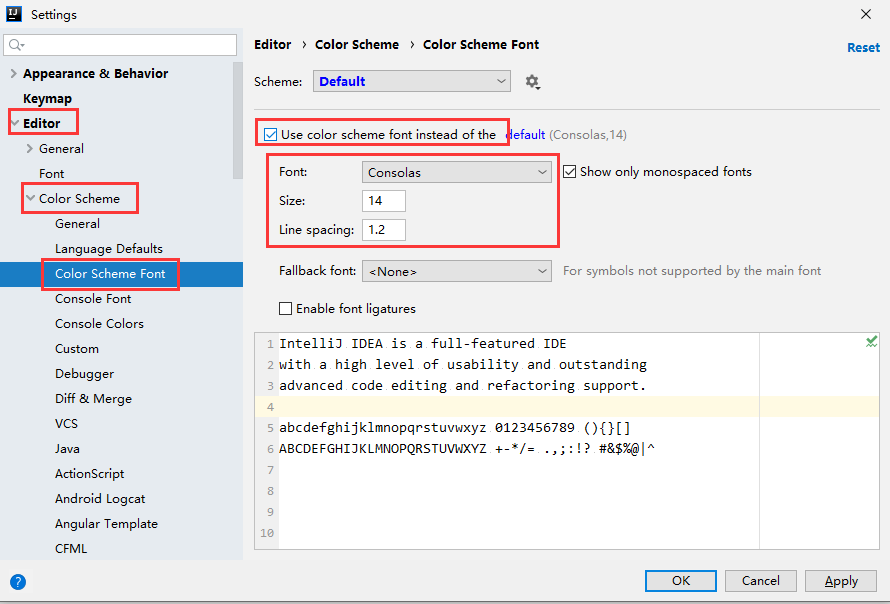This screenshot has height=604, width=890.
Task: Select Diff & Merge item
Action: [x=93, y=398]
